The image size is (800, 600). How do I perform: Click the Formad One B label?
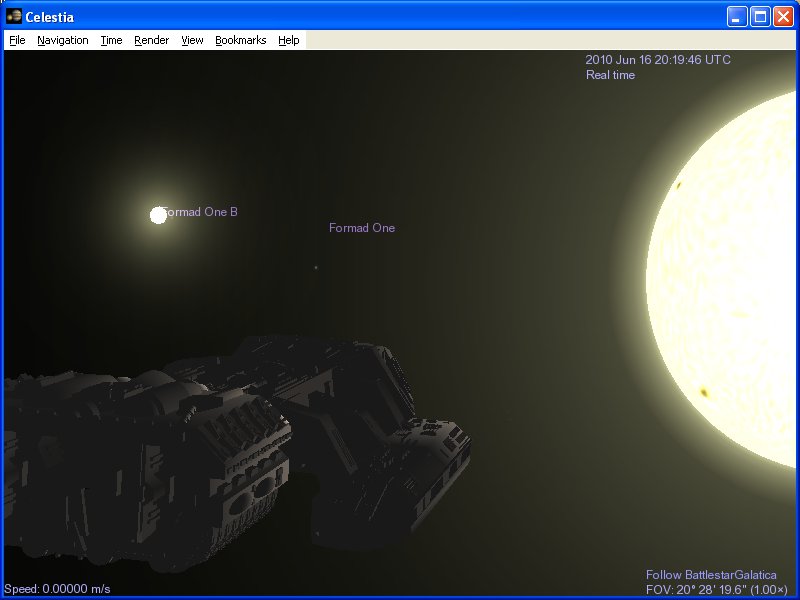(199, 212)
